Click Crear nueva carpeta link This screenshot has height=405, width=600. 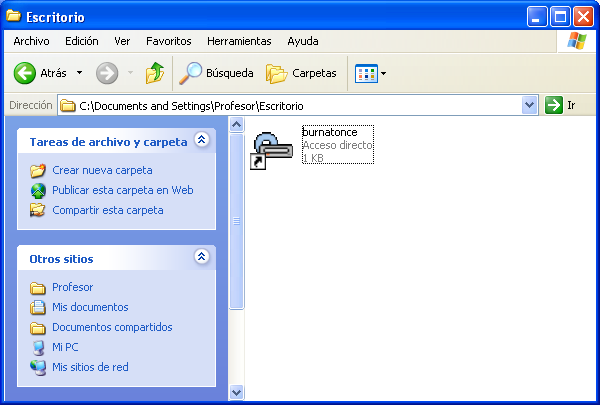pyautogui.click(x=102, y=170)
